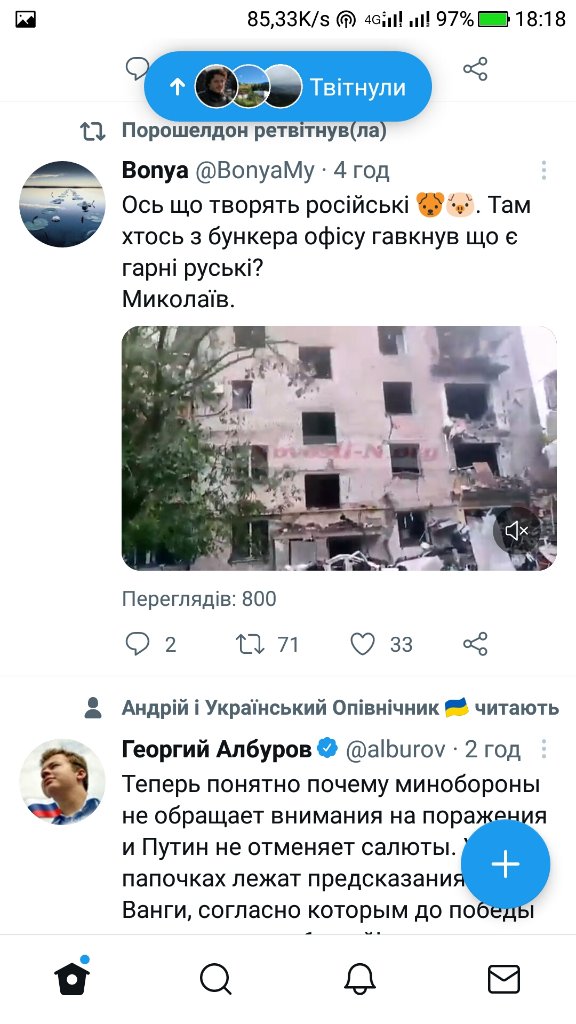
Task: Open the three-dot menu on Bonya's tweet
Action: [x=543, y=170]
